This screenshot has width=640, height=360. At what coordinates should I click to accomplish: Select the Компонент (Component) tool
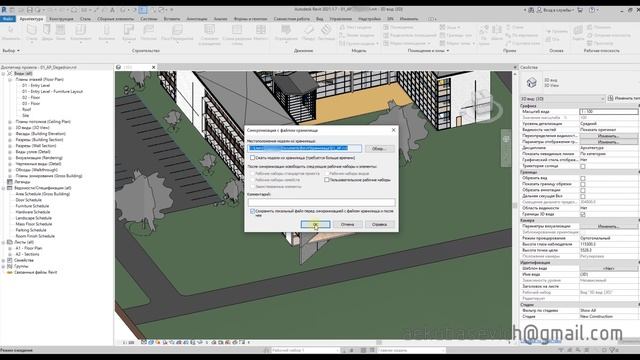[x=80, y=33]
